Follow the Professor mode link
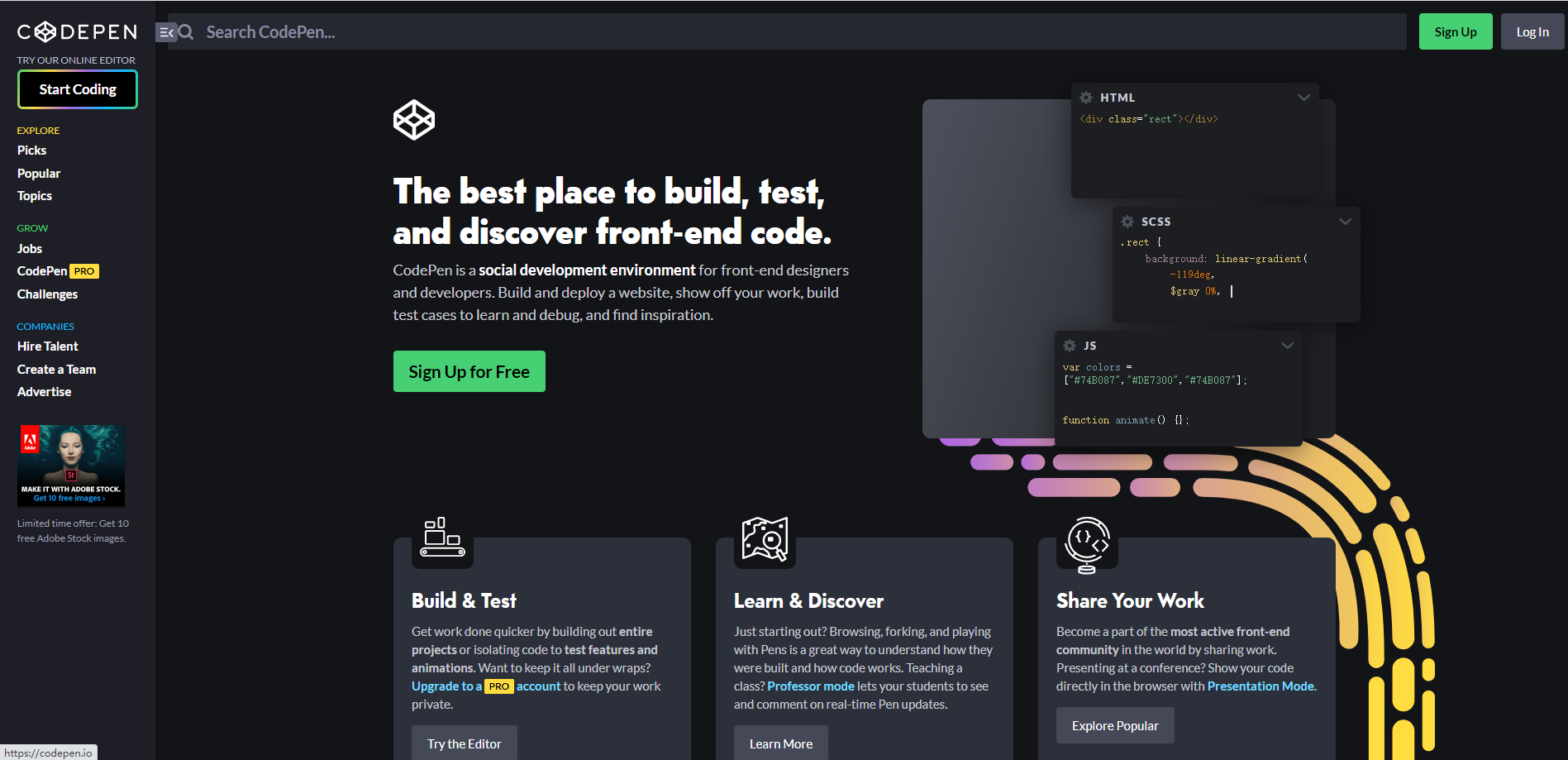Viewport: 1568px width, 760px height. pyautogui.click(x=811, y=686)
